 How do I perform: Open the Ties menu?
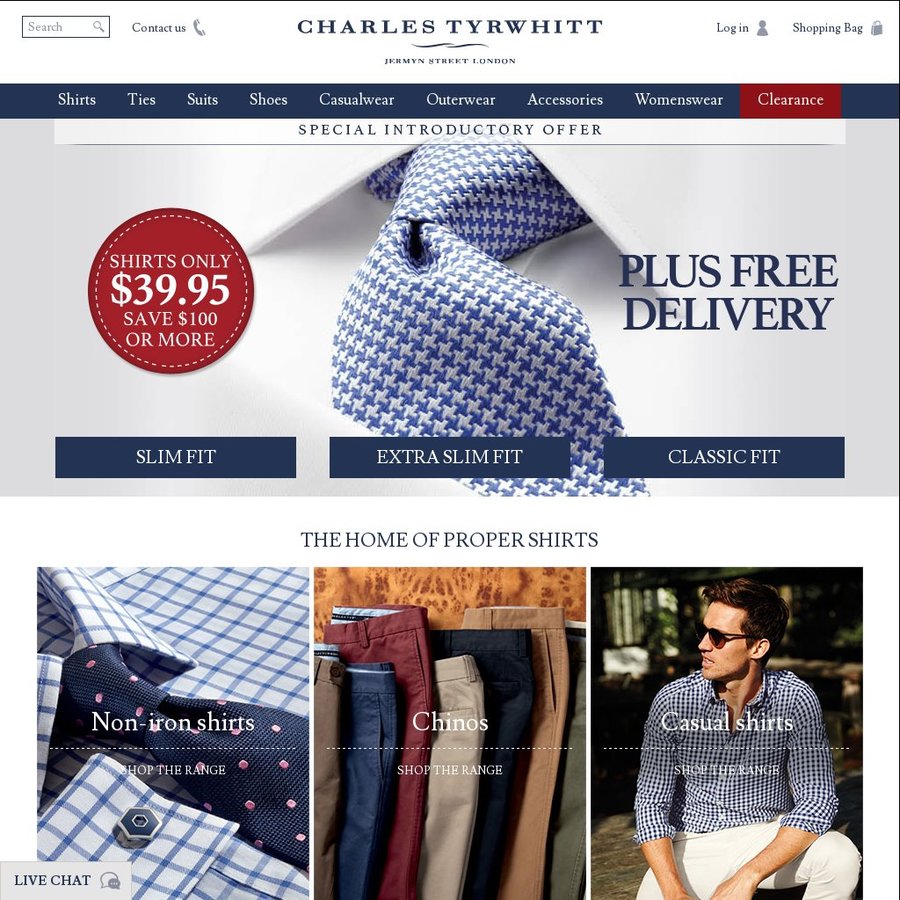pos(141,100)
